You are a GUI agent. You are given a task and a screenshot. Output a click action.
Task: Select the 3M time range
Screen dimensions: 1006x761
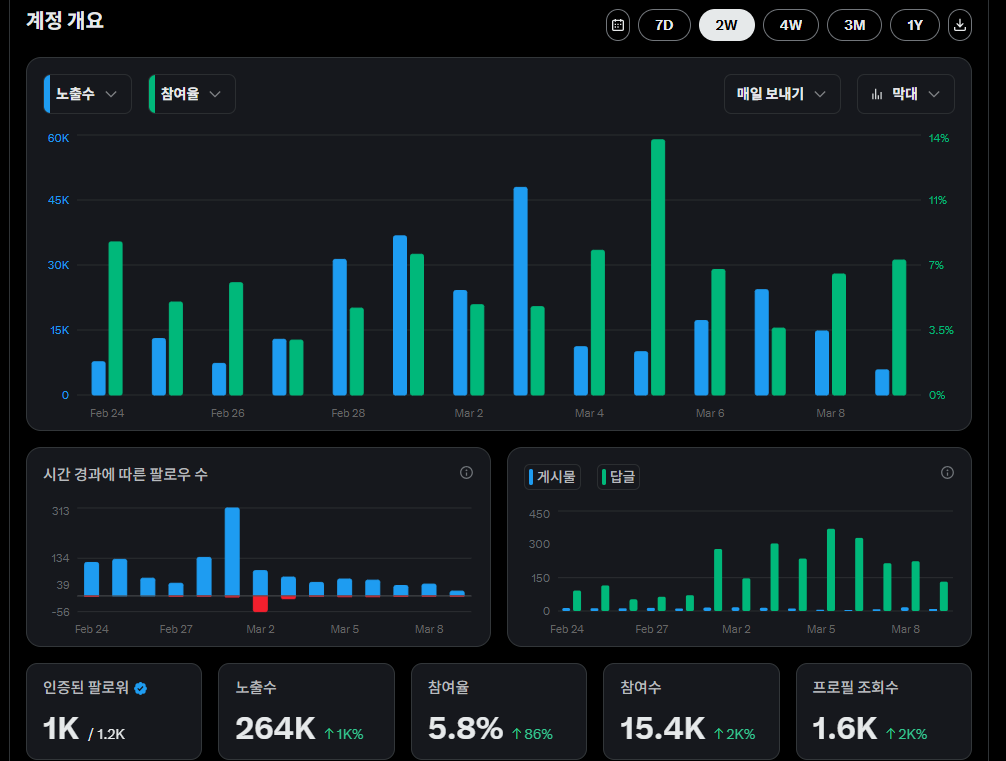(x=854, y=25)
